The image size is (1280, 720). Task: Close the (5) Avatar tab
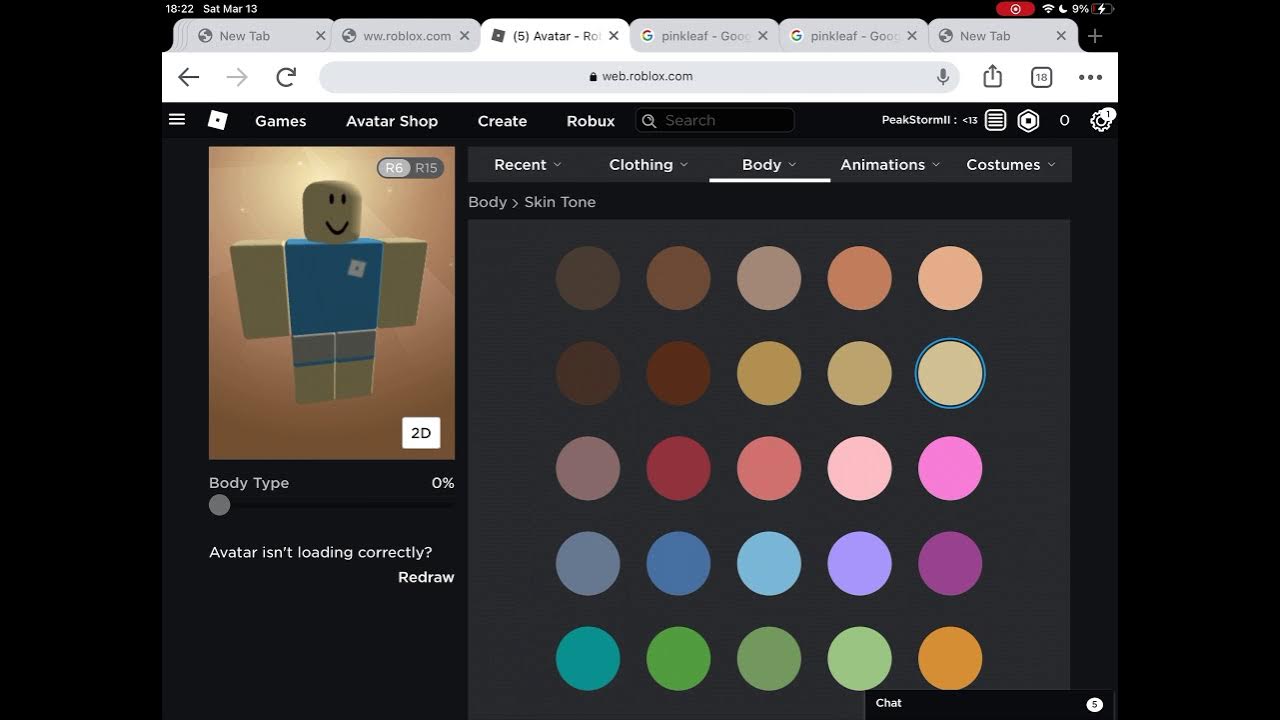click(x=613, y=36)
